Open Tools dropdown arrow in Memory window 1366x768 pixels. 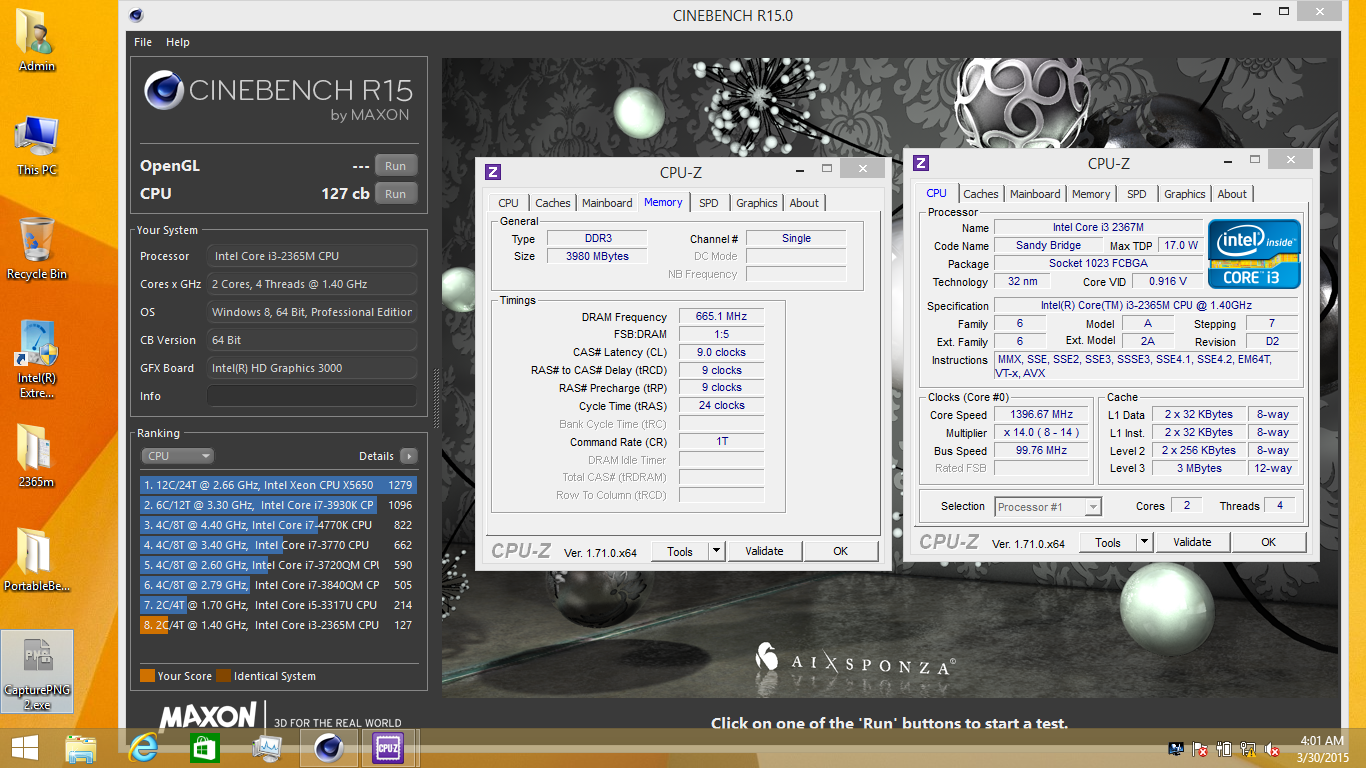[716, 551]
